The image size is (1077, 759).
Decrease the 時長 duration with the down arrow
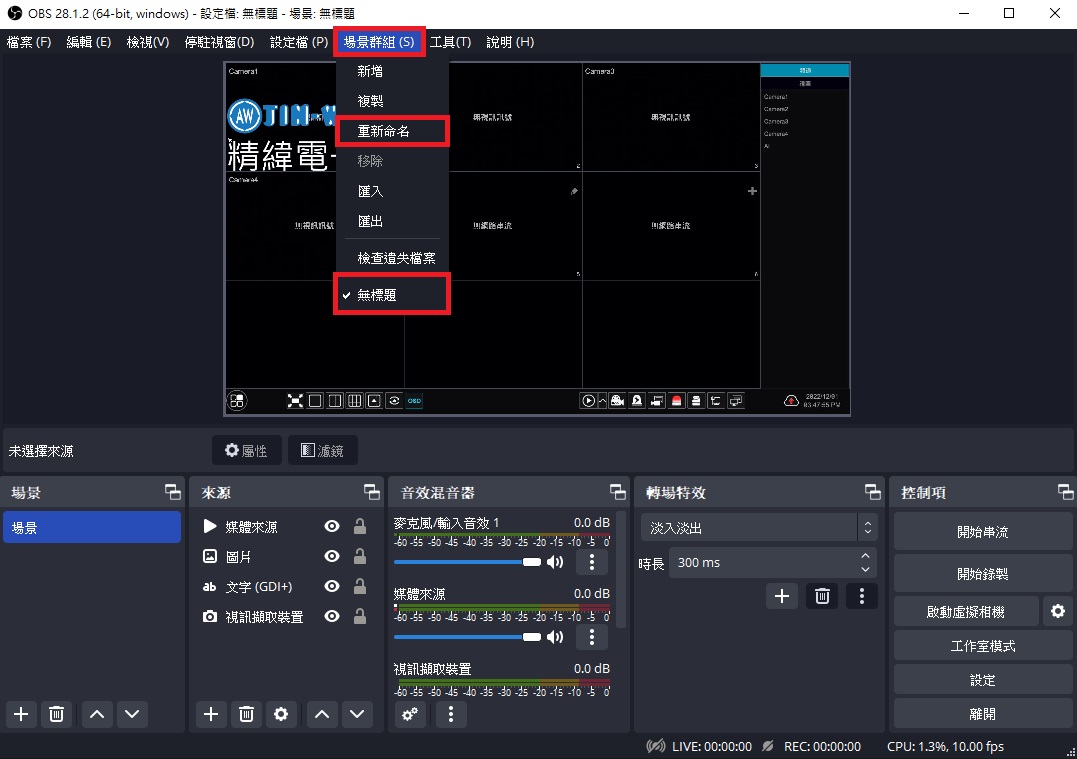tap(865, 569)
